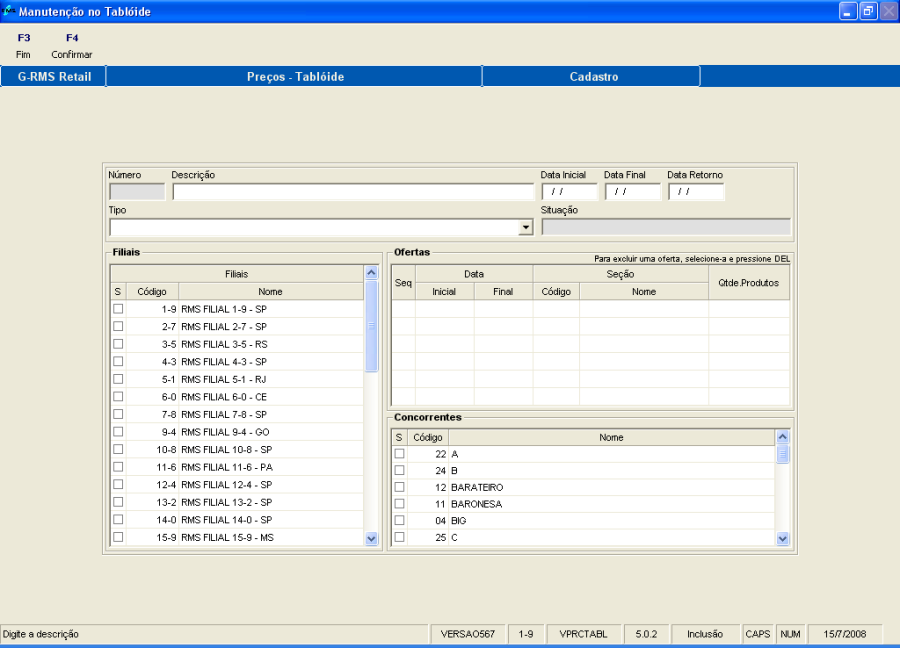Image resolution: width=900 pixels, height=648 pixels.
Task: Click the Qtde.Produtos column header
Action: coord(748,283)
